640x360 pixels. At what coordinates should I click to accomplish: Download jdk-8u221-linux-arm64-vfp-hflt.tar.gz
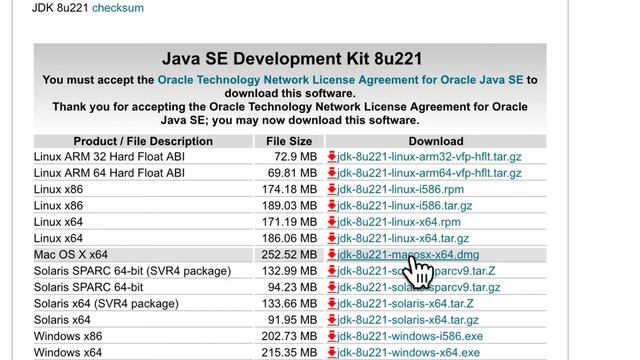click(429, 173)
